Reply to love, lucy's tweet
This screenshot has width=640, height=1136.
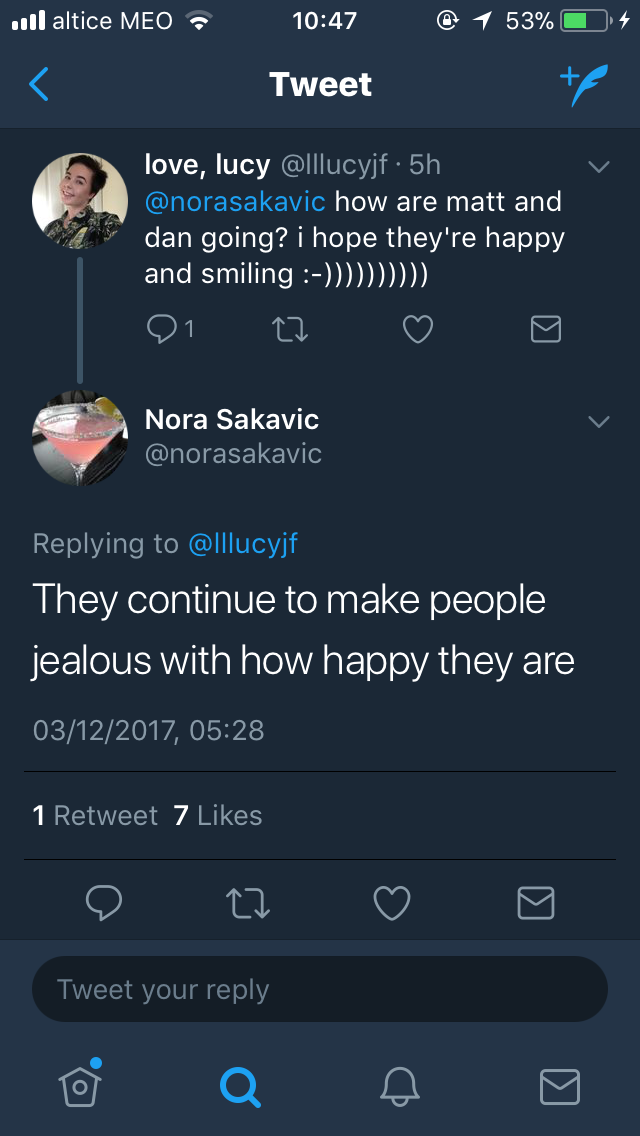(162, 328)
